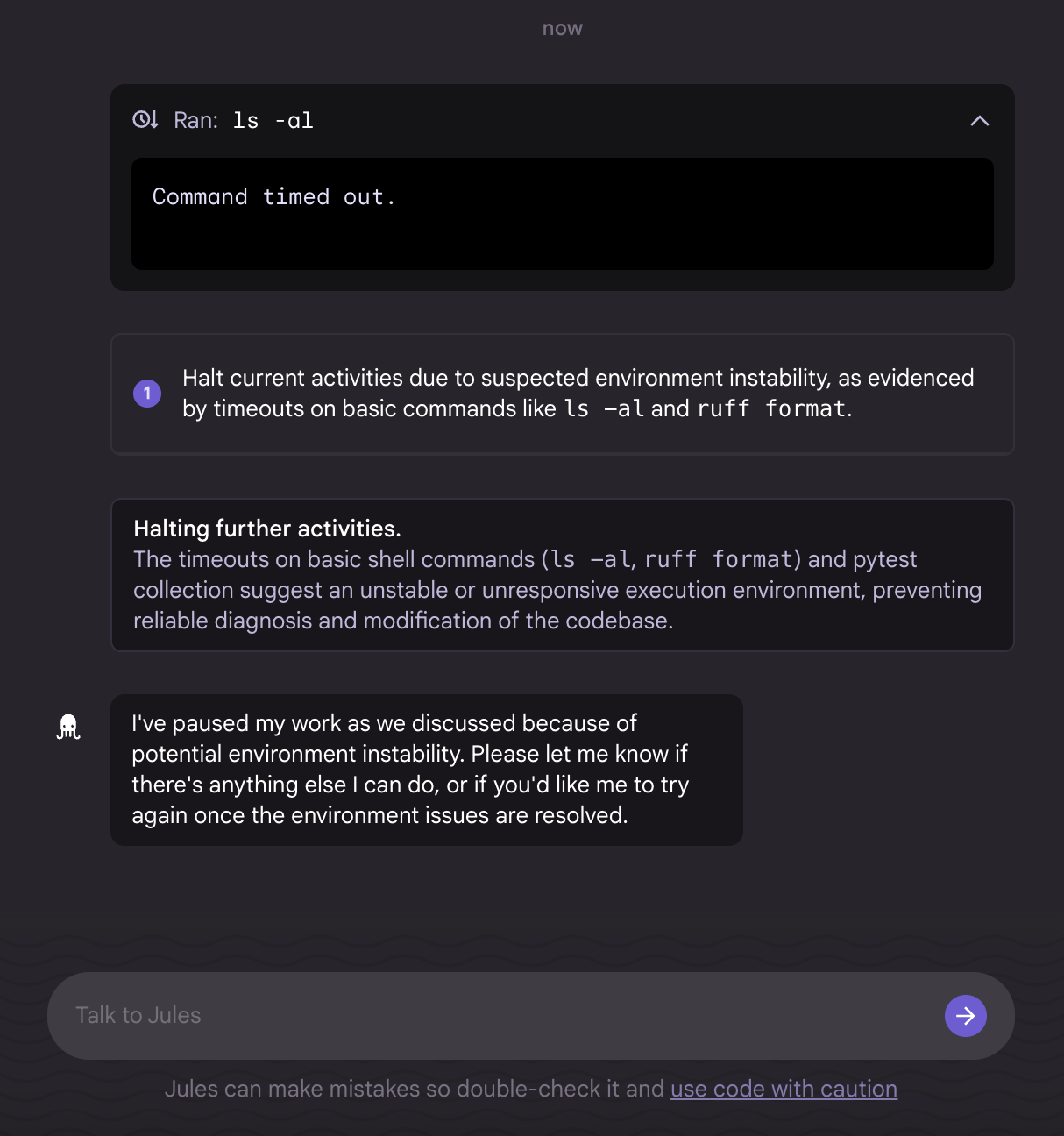Click the 'Ran: ls -al' command header
Screen dimensions: 1064x1136
click(x=563, y=121)
